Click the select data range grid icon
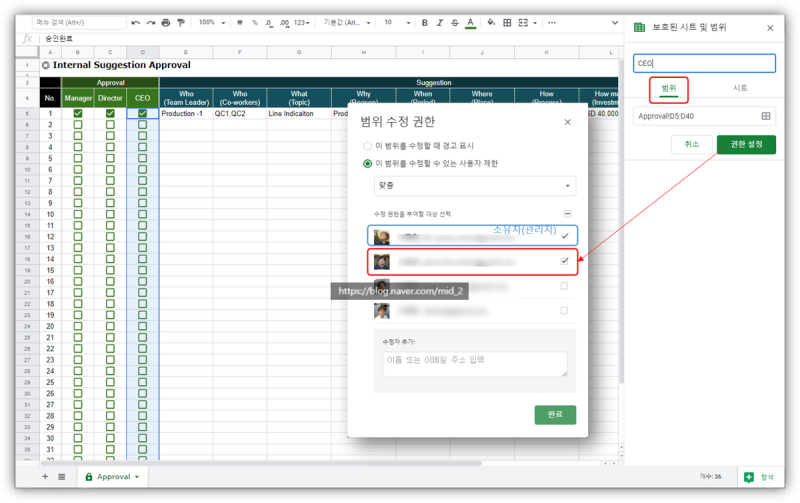The height and width of the screenshot is (503, 800). 765,116
